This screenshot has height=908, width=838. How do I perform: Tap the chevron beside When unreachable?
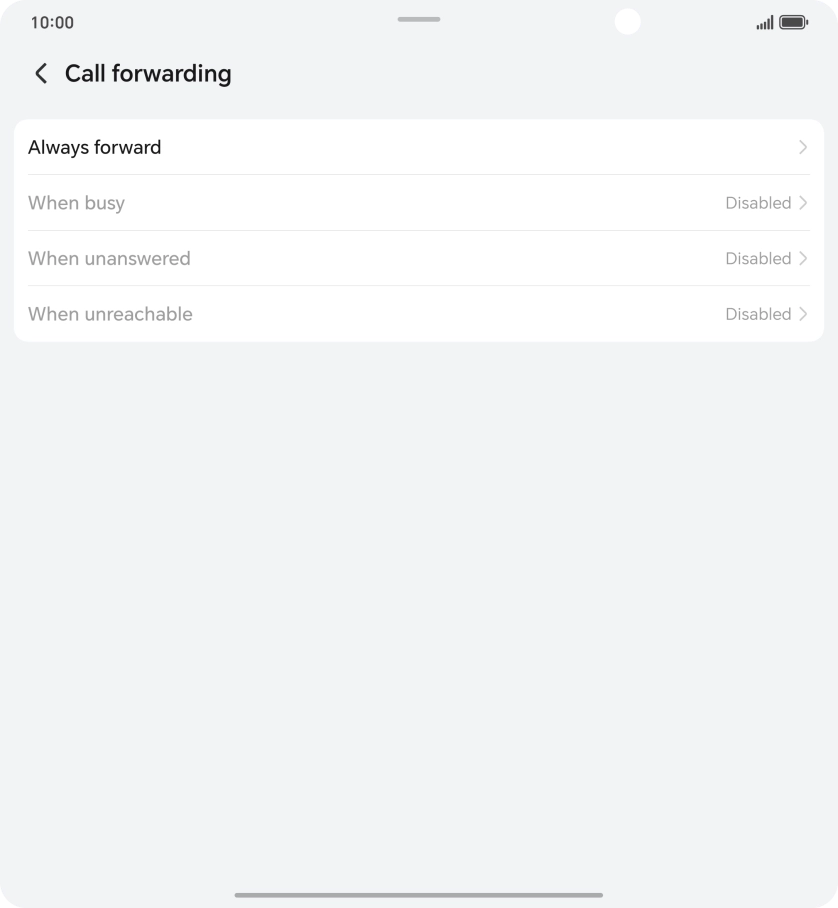[804, 313]
